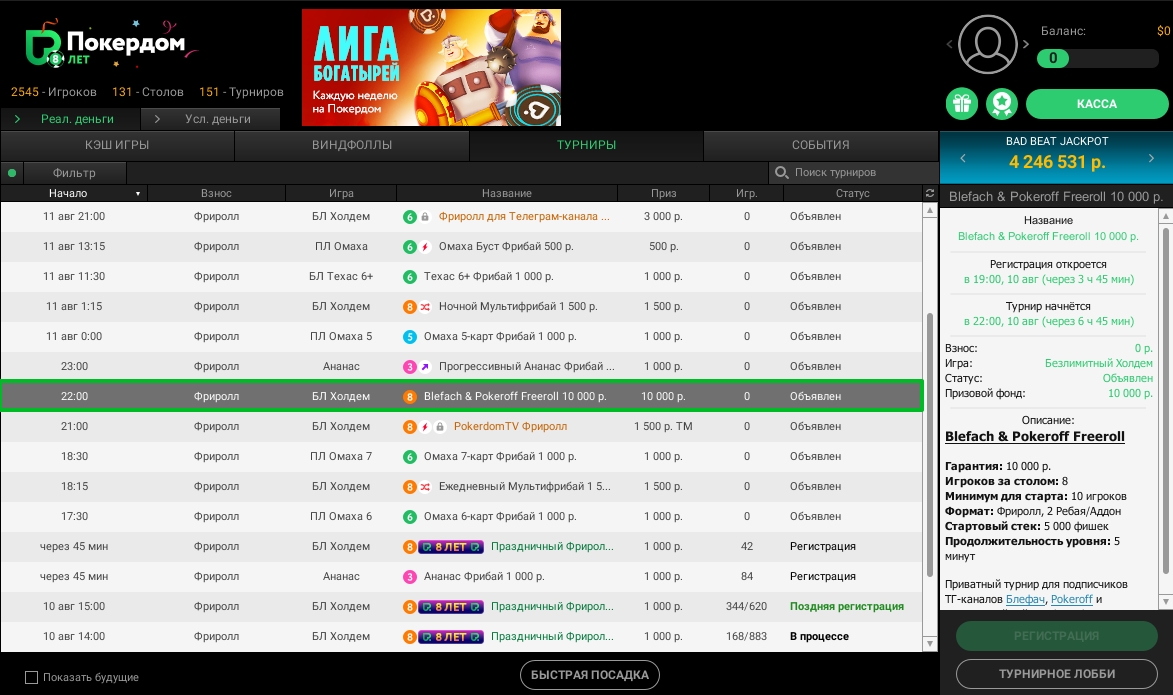1173x695 pixels.
Task: Open the Лига Богатырей banner
Action: [x=431, y=67]
